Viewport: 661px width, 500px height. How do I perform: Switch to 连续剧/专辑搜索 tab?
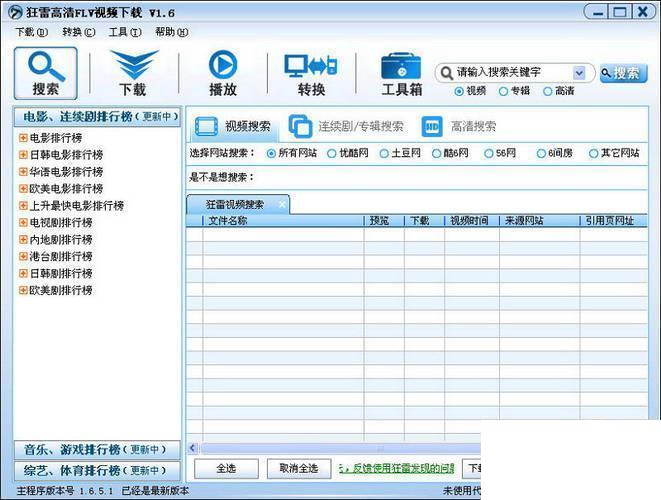tap(346, 126)
